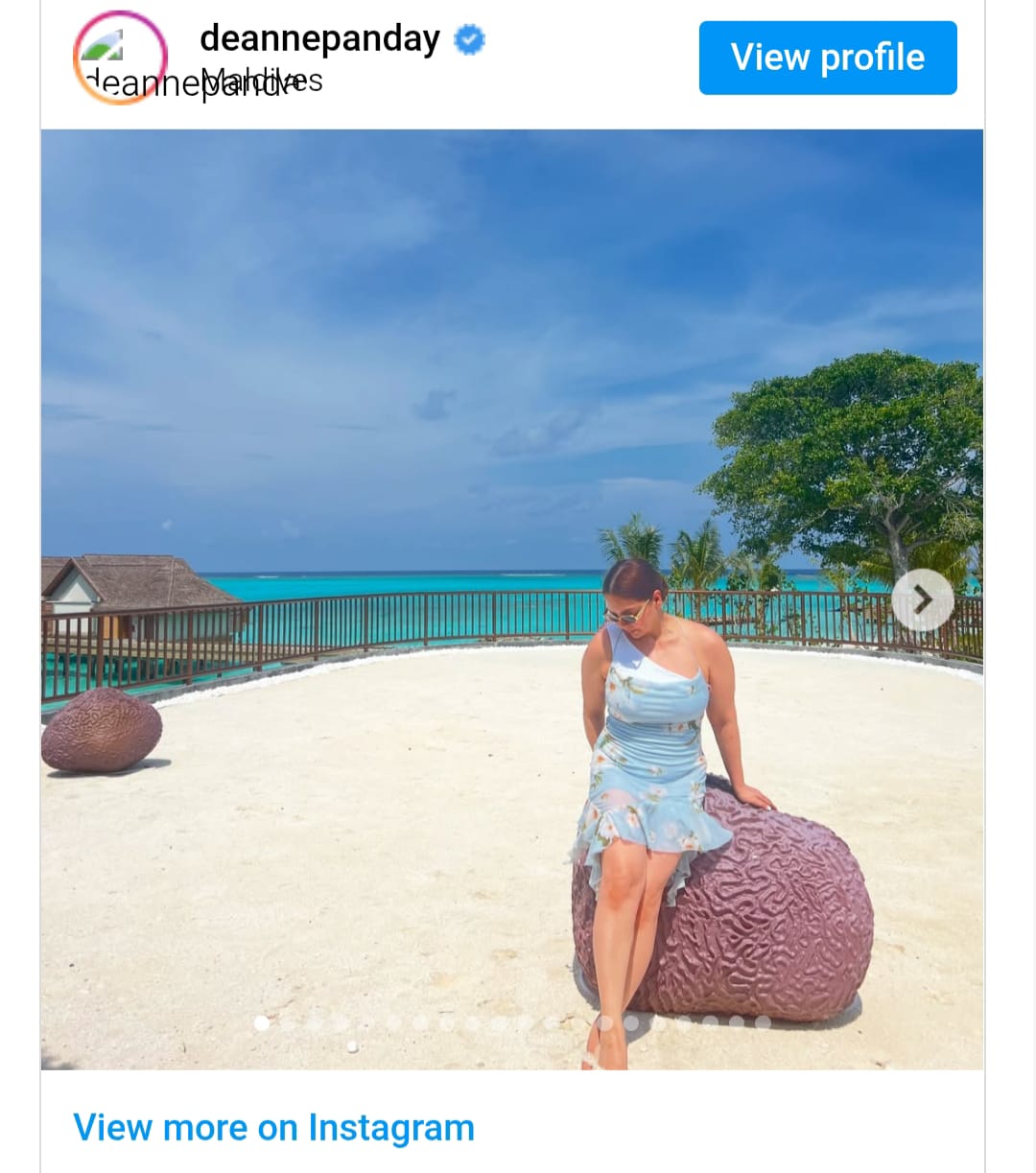Viewport: 1036px width, 1173px height.
Task: Open View more on Instagram link
Action: (x=273, y=1128)
